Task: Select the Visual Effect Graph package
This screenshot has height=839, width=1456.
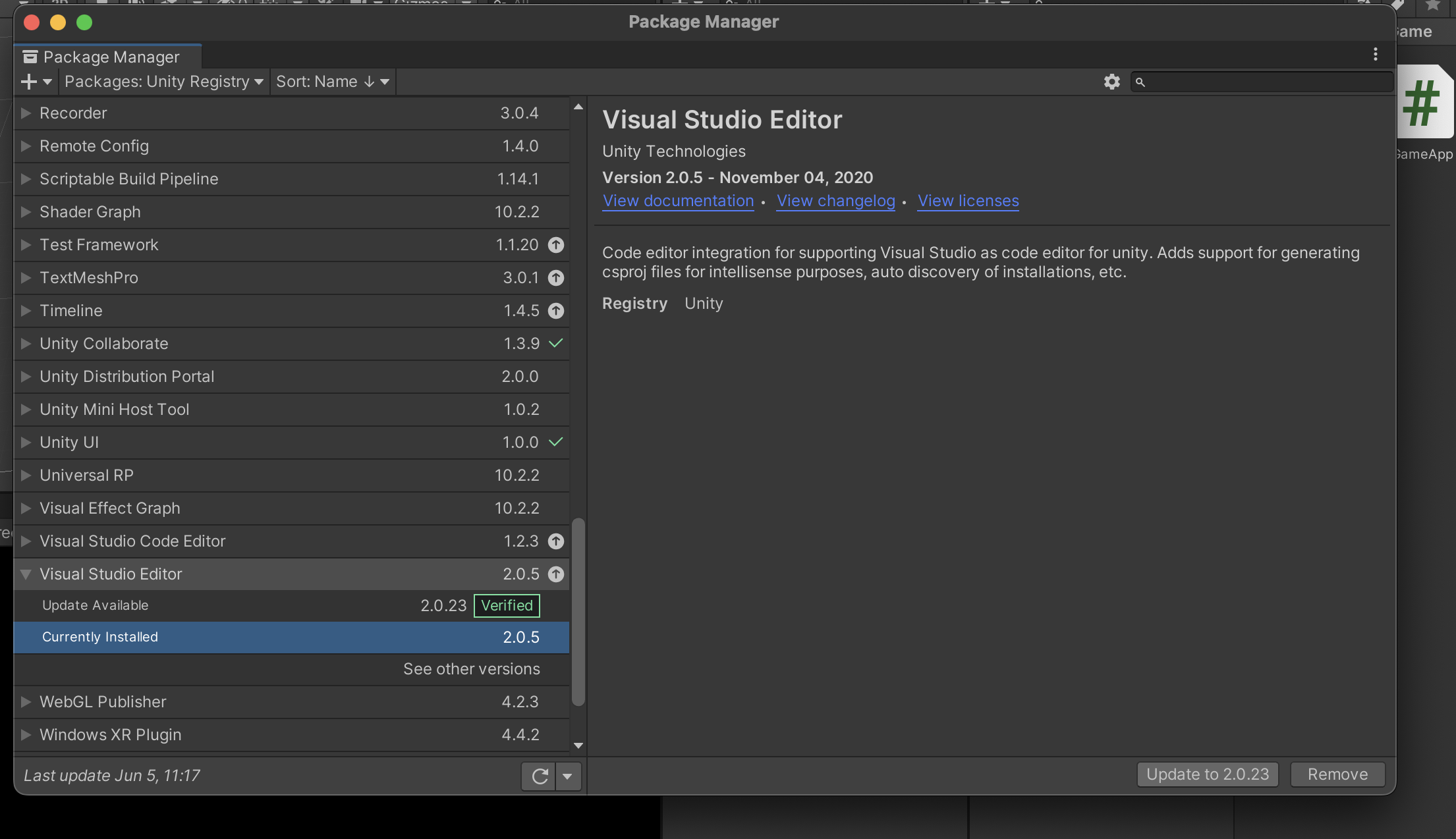Action: pos(292,508)
